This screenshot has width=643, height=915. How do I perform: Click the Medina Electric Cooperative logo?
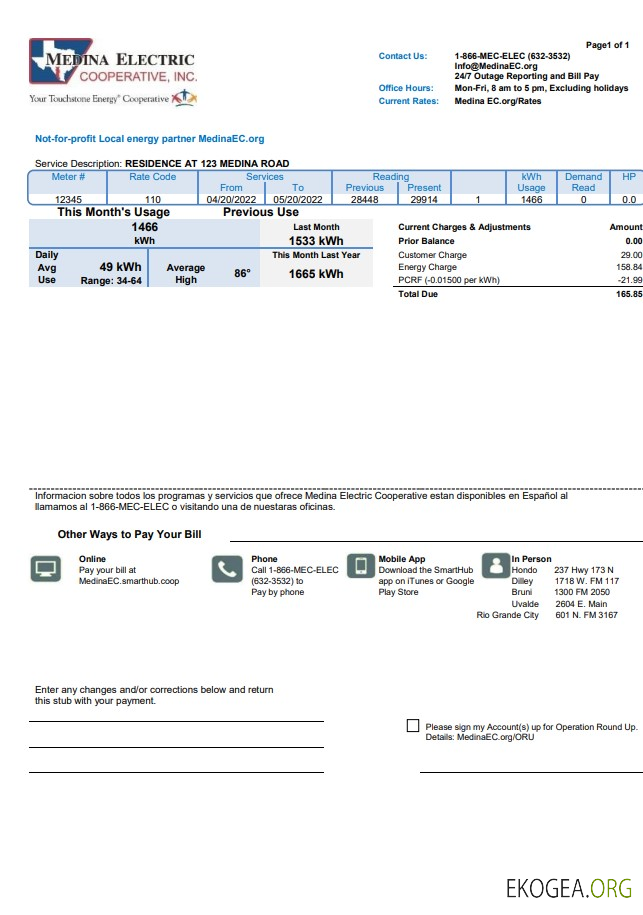(x=114, y=61)
